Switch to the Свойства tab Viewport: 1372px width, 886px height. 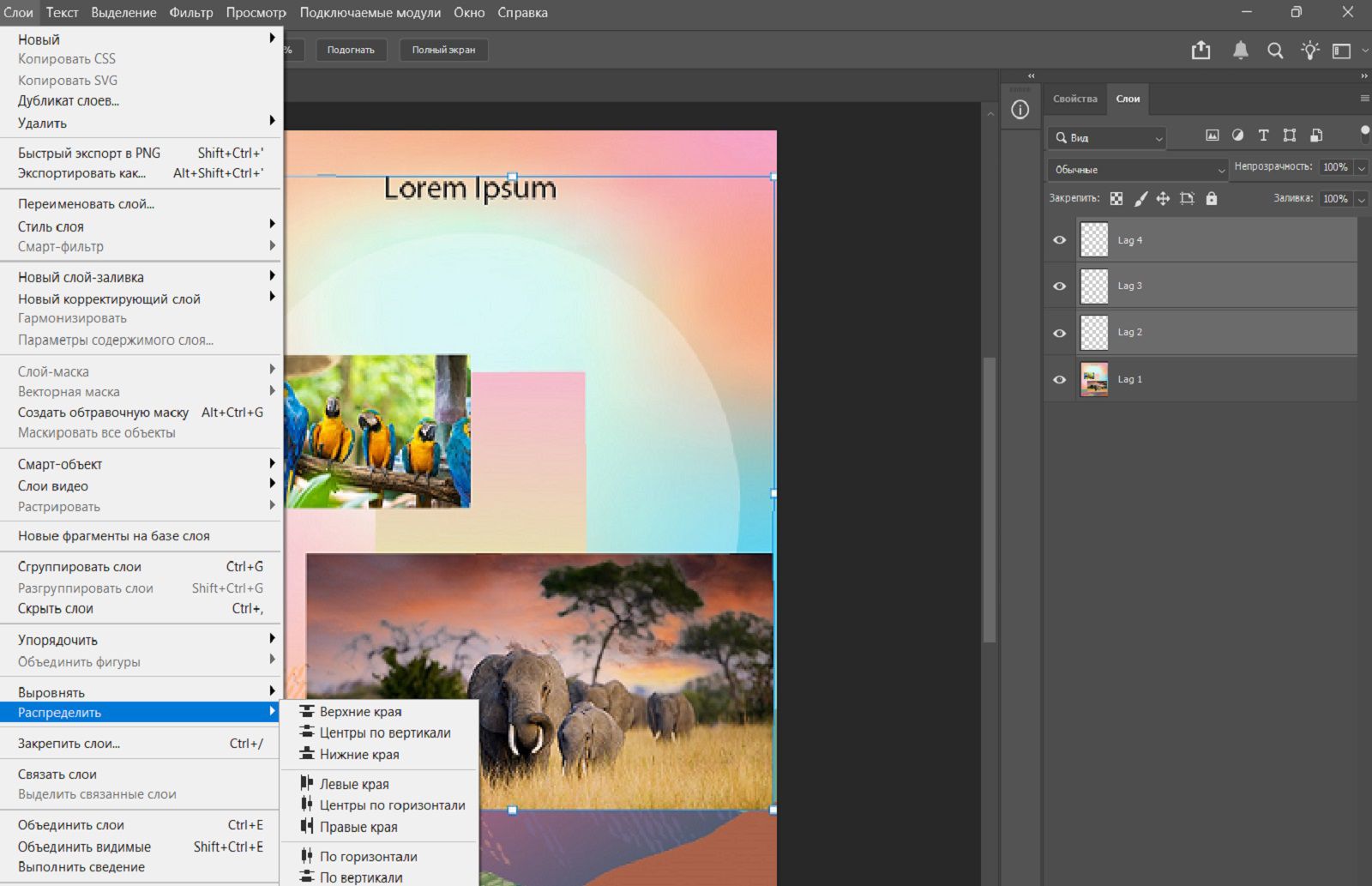pos(1074,99)
